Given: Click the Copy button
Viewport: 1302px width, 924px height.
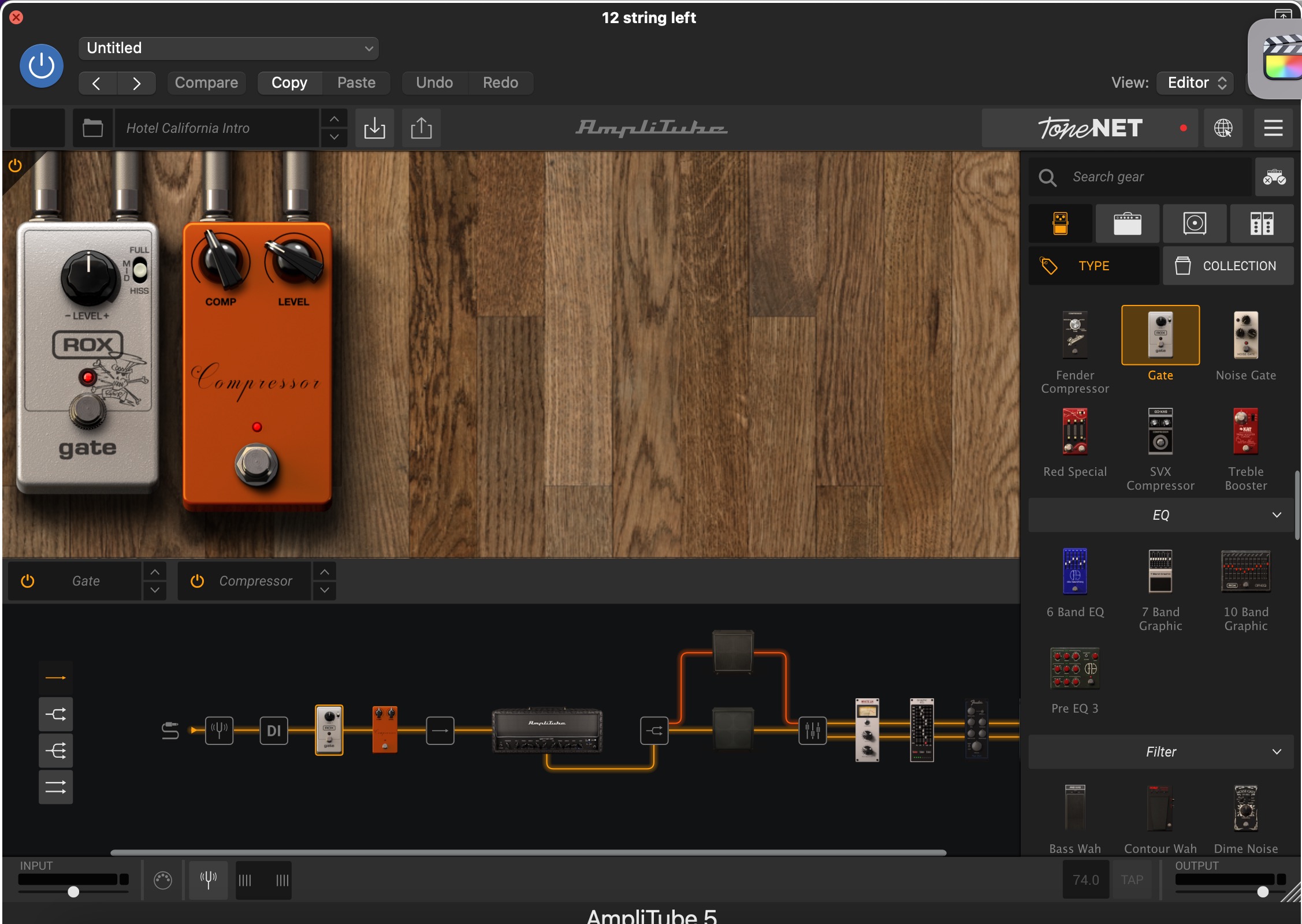Looking at the screenshot, I should tap(289, 83).
